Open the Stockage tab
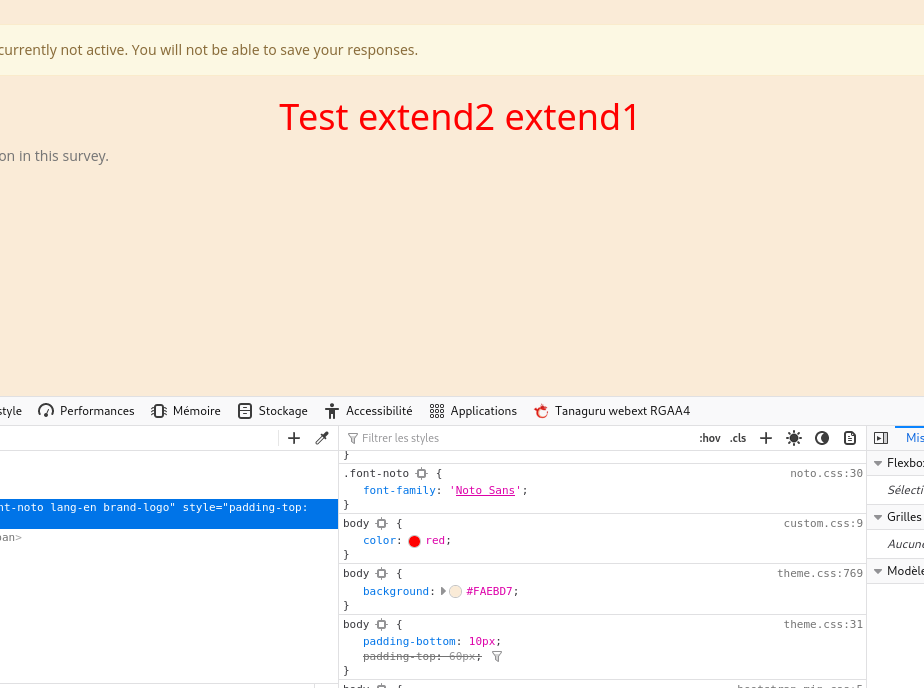 [x=273, y=411]
